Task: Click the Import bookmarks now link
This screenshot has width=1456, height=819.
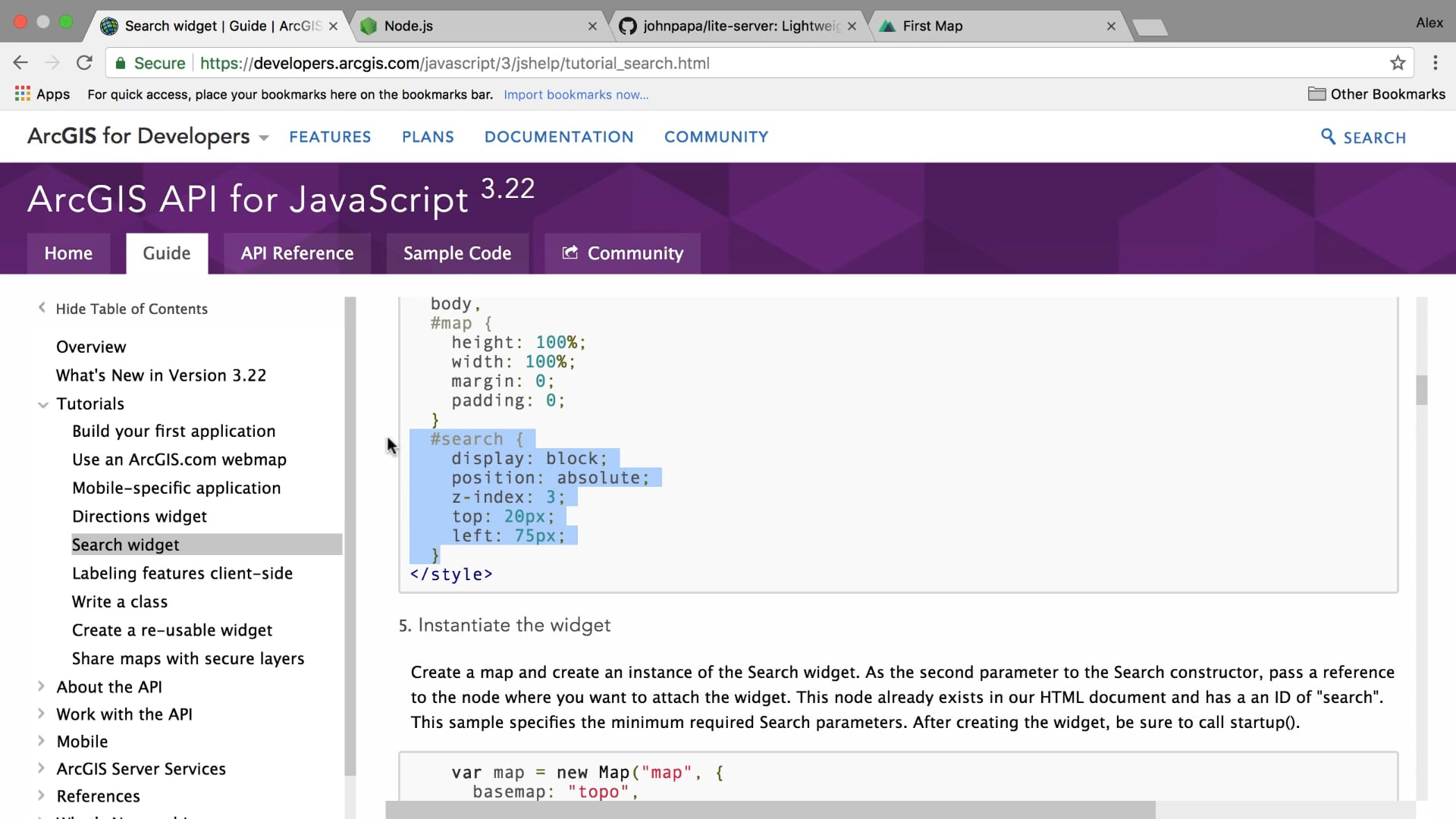Action: click(576, 95)
